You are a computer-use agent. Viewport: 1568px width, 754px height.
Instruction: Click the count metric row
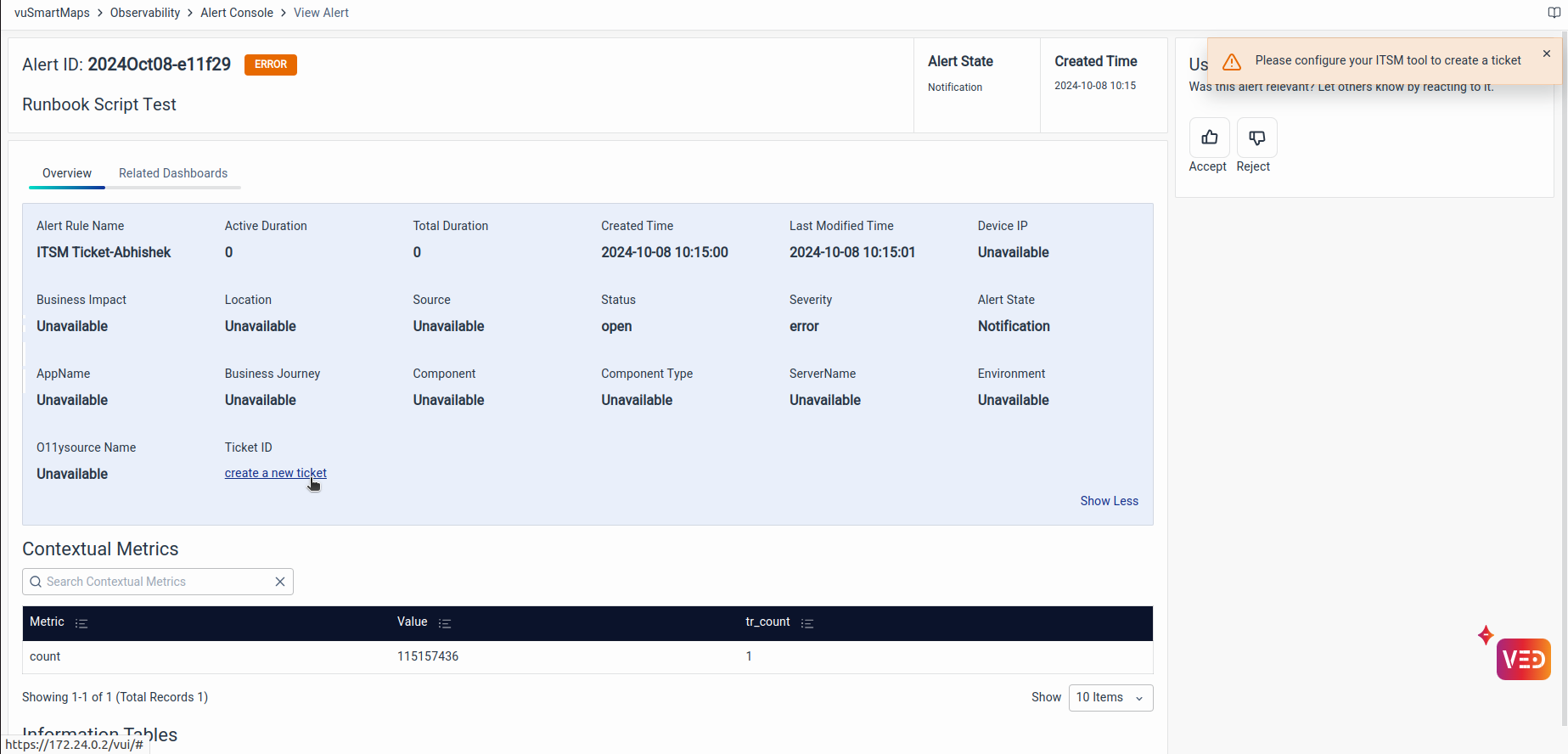[46, 656]
